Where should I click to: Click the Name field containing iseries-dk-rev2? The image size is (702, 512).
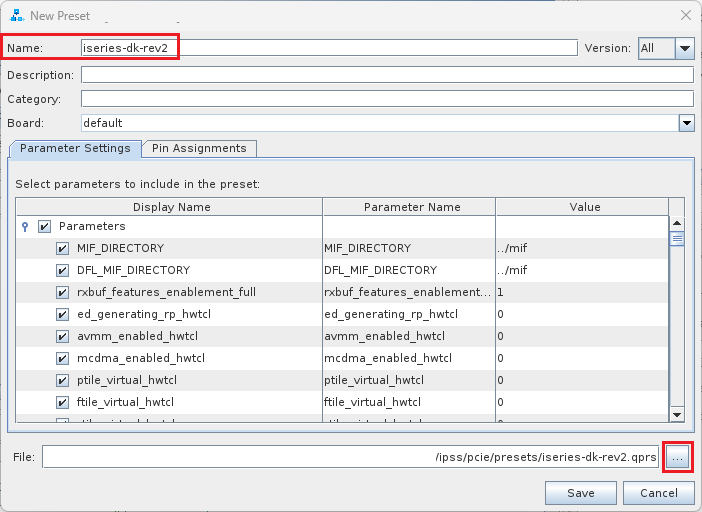[x=328, y=48]
